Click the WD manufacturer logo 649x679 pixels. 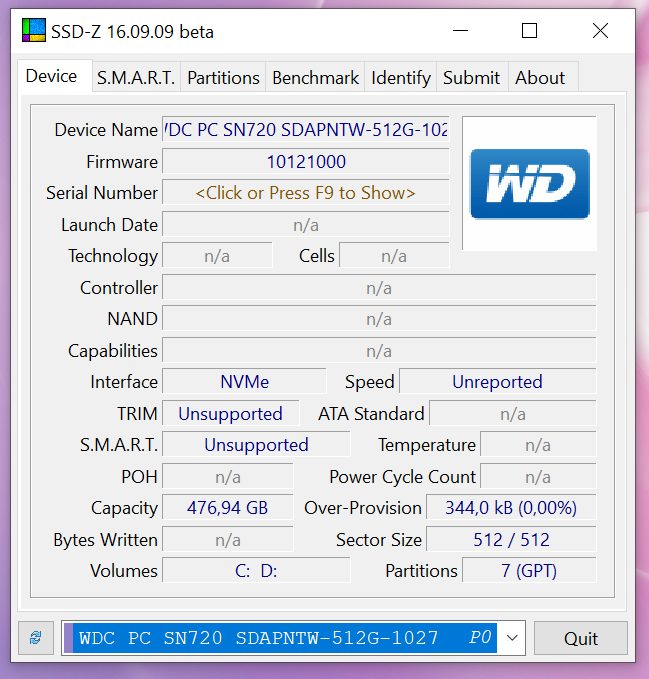coord(529,184)
